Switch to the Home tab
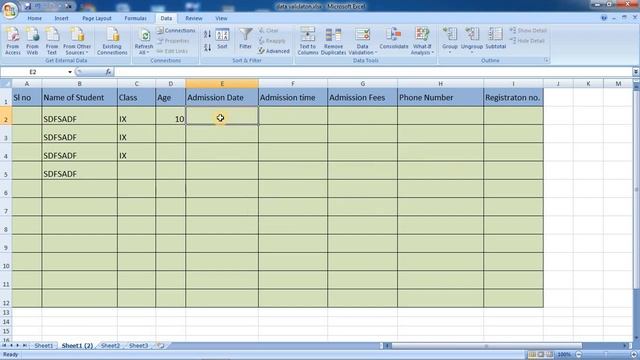Screen dimensions: 640x360 click(34, 18)
